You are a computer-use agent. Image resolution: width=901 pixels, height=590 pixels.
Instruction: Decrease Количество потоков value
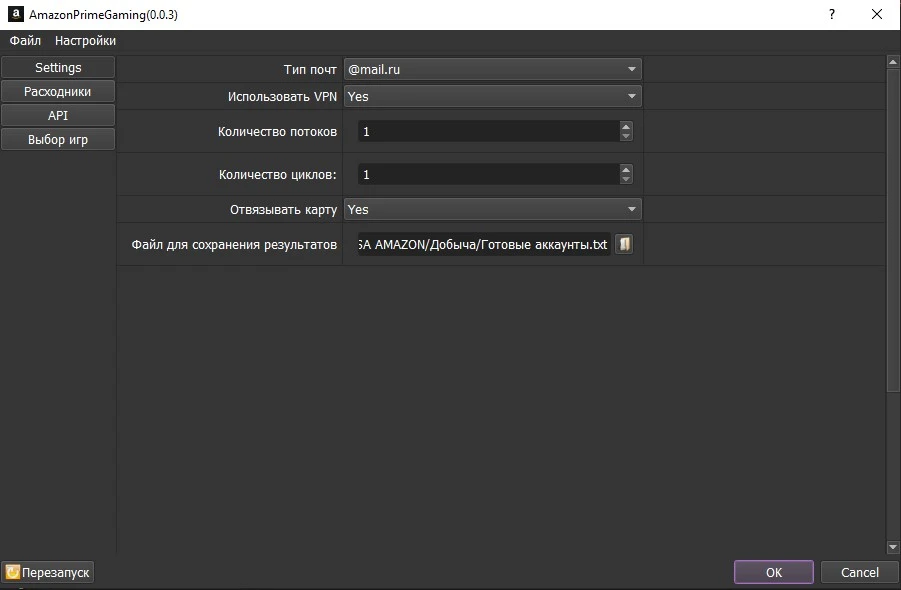pyautogui.click(x=626, y=136)
